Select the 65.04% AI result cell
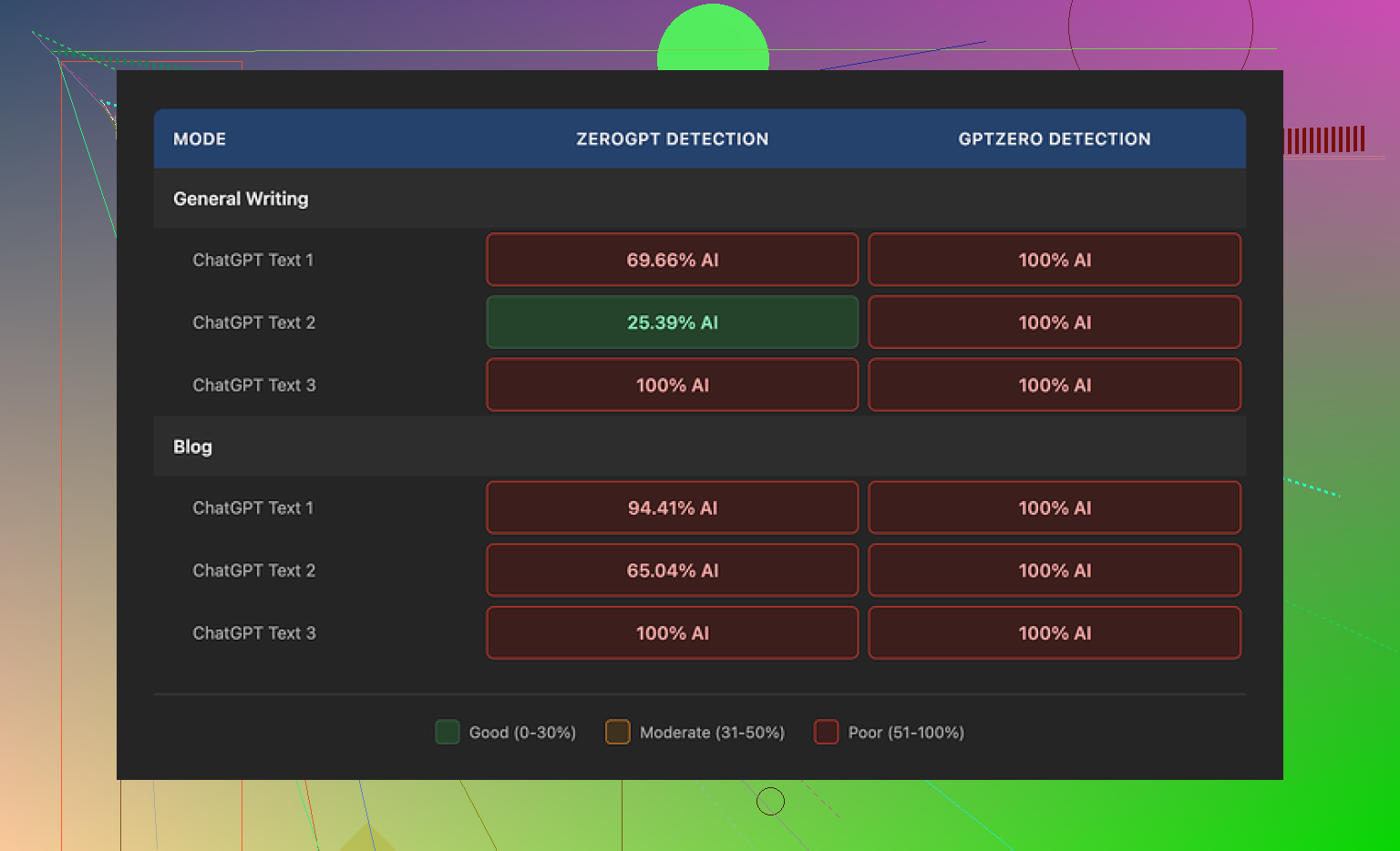Image resolution: width=1400 pixels, height=851 pixels. [x=672, y=570]
